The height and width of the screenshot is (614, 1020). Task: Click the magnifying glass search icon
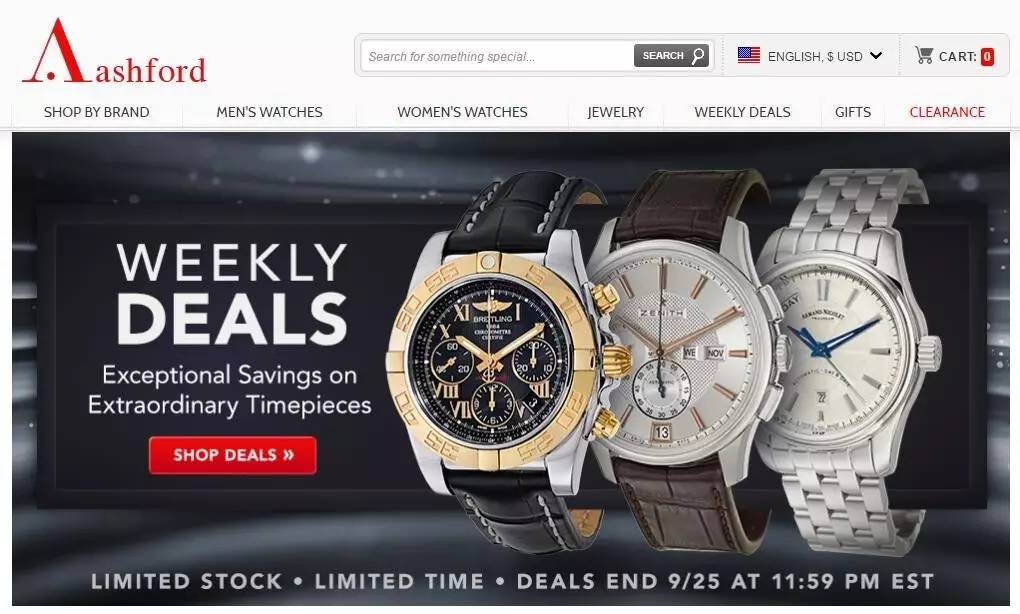(698, 56)
